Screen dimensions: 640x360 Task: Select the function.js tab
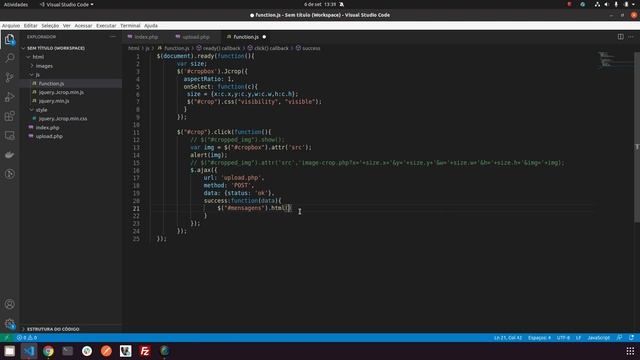(246, 37)
